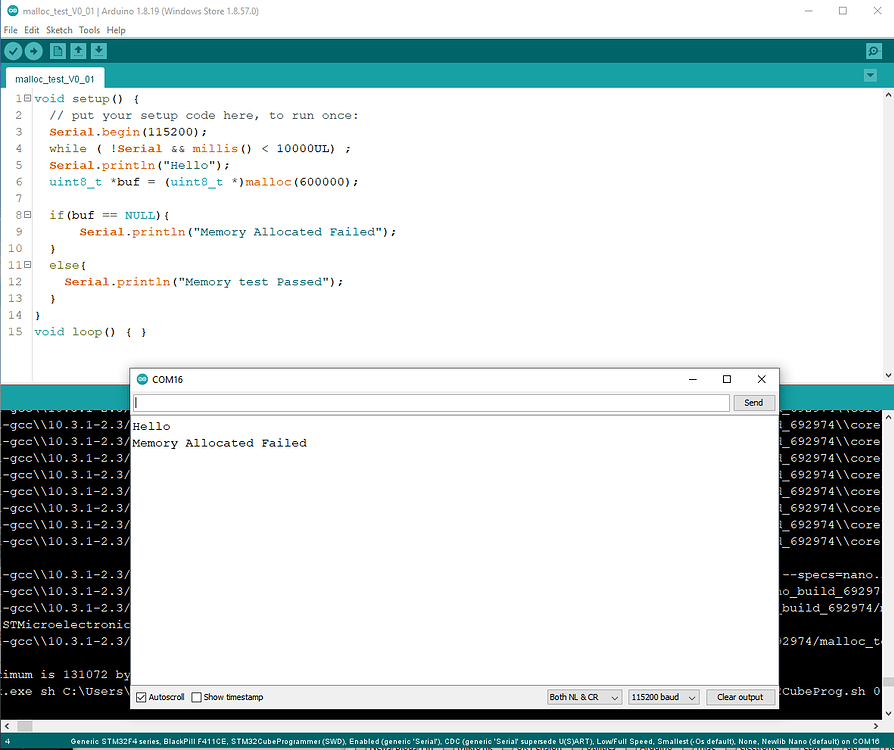Upload the sketch using the arrow icon
The width and height of the screenshot is (894, 750).
[33, 50]
